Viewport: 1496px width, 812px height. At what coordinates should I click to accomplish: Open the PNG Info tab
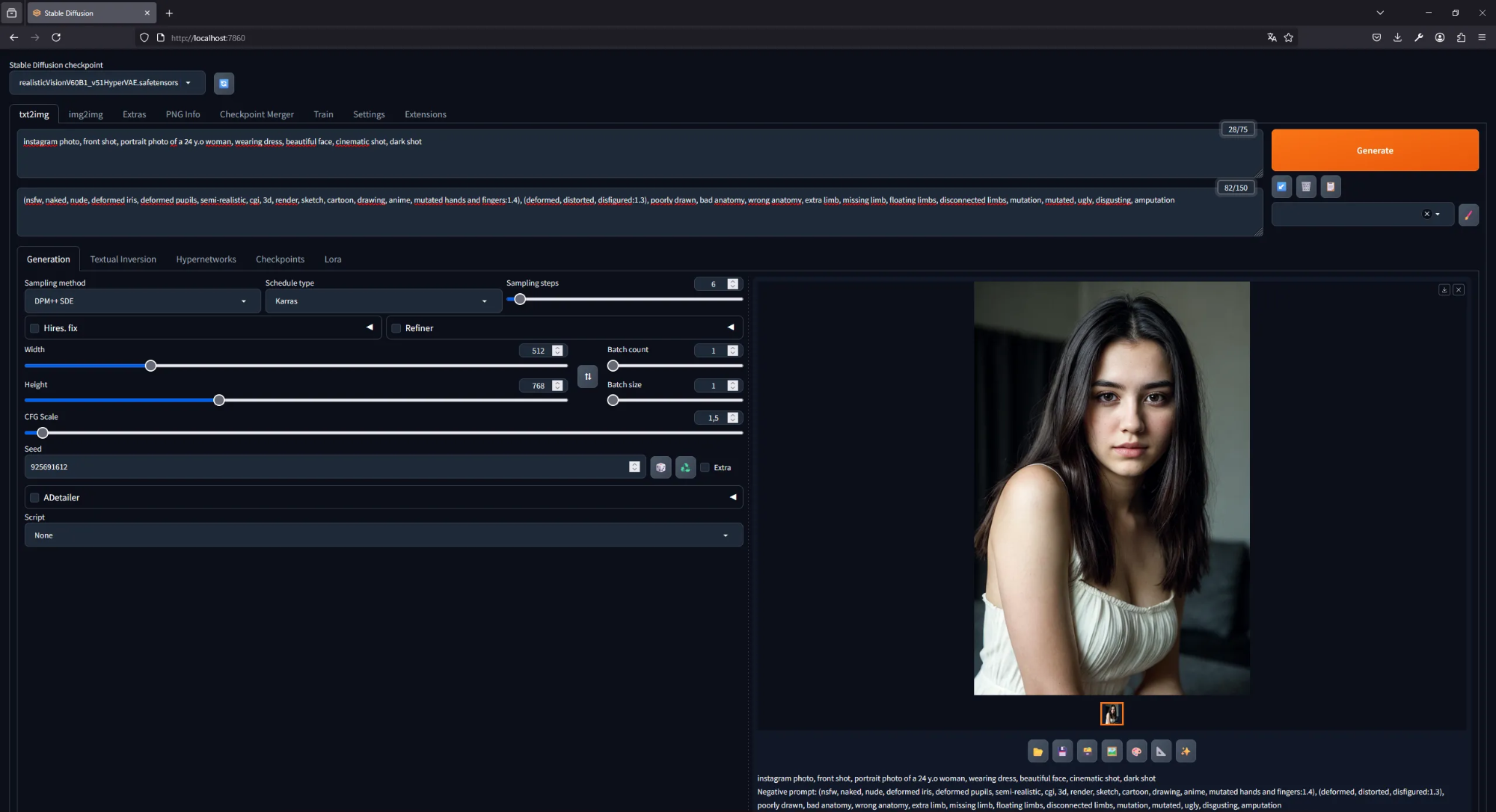coord(183,114)
